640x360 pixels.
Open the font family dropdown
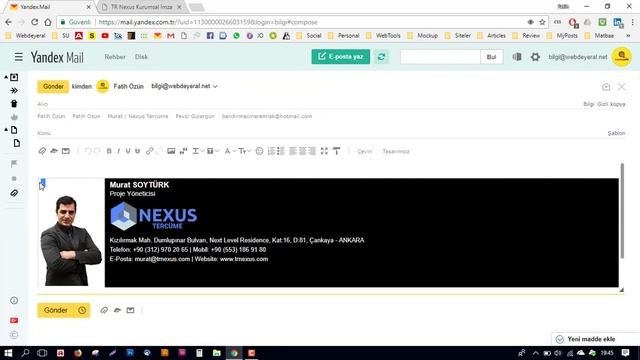click(230, 151)
